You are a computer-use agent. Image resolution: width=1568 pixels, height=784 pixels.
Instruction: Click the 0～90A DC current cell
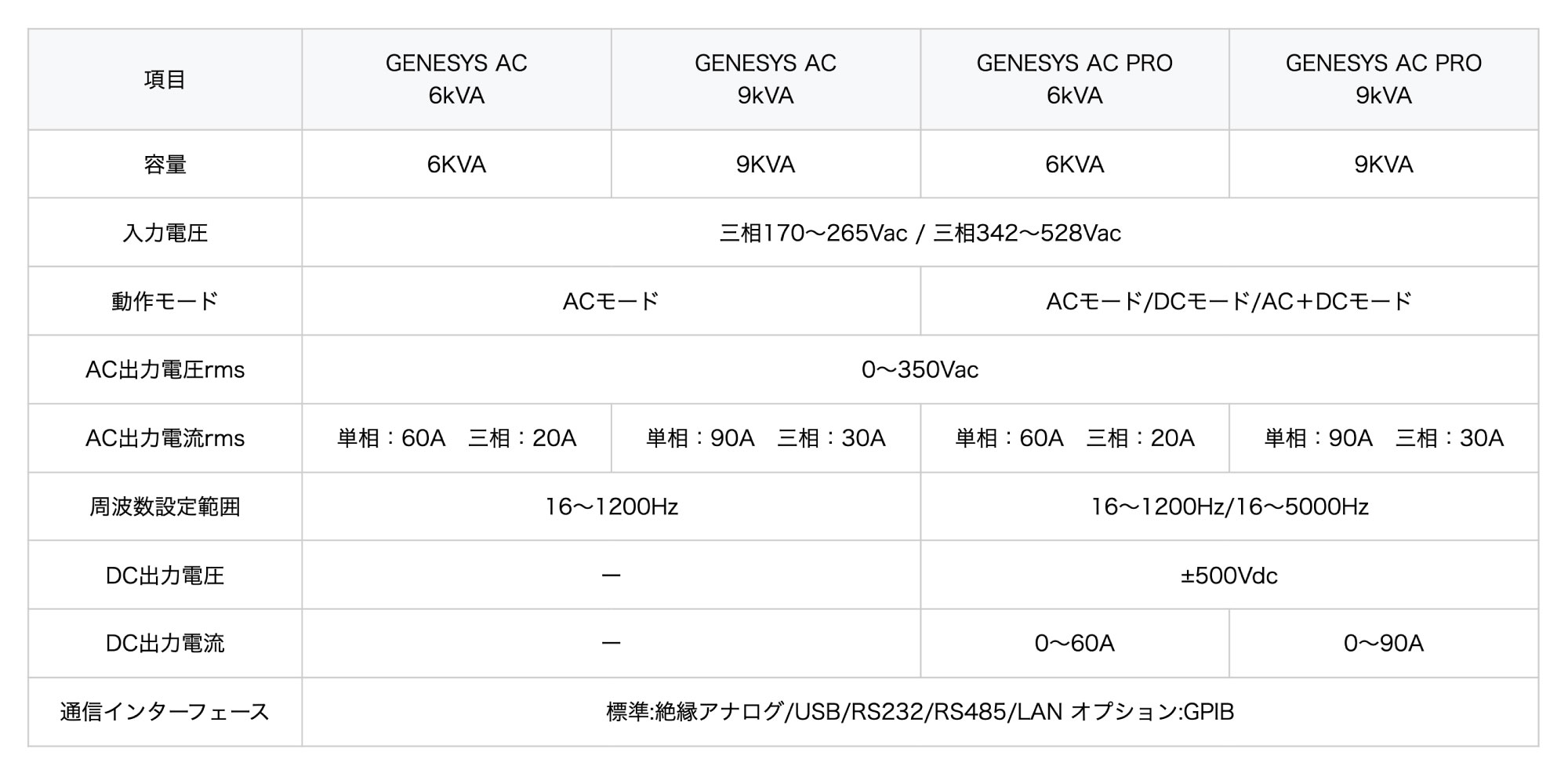coord(1383,643)
